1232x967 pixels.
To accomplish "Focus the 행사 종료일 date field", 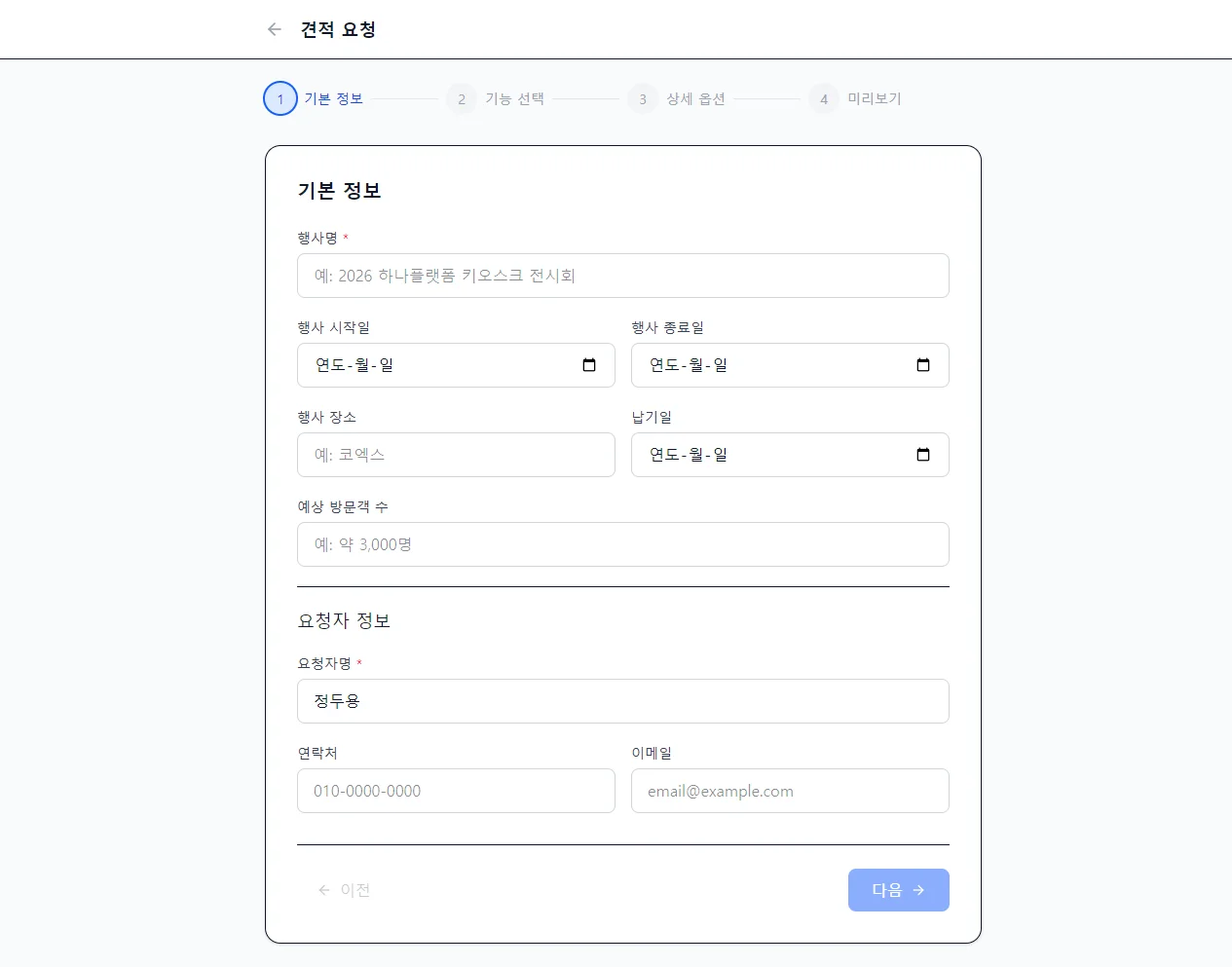I will click(x=790, y=365).
